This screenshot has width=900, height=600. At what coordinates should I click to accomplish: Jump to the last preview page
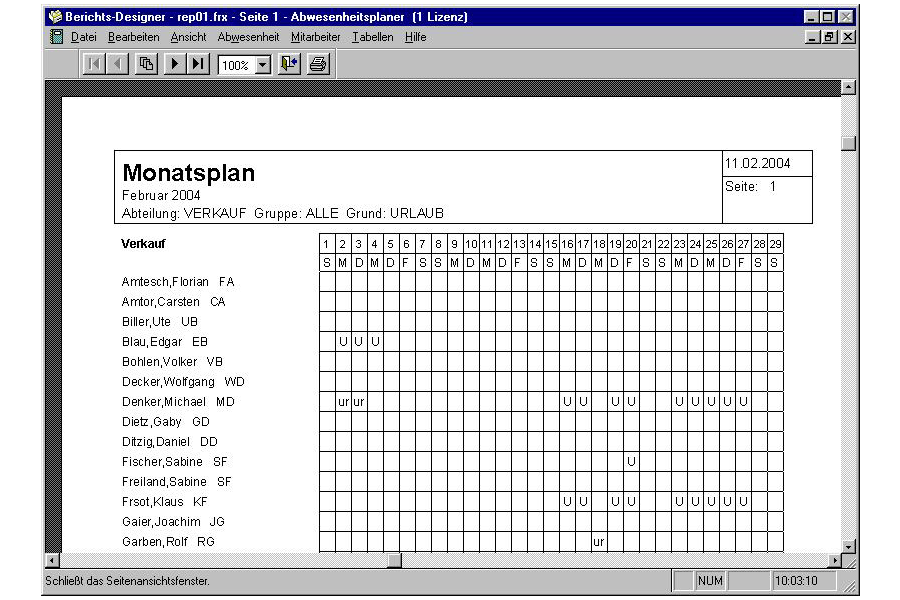pos(198,64)
